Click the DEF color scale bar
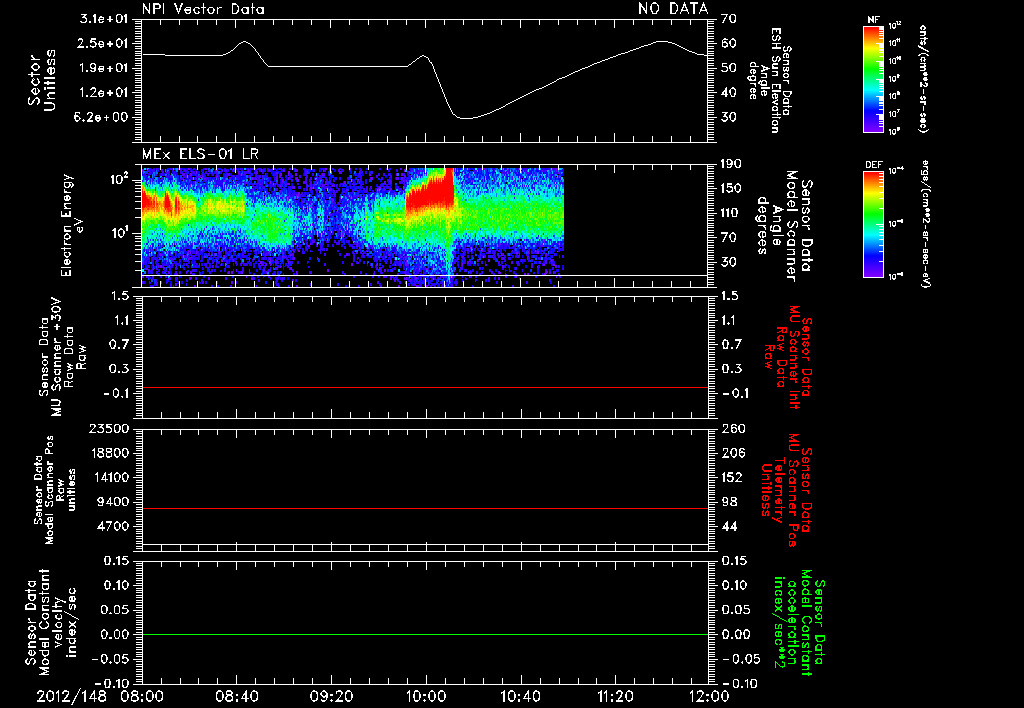The height and width of the screenshot is (708, 1024). (873, 224)
